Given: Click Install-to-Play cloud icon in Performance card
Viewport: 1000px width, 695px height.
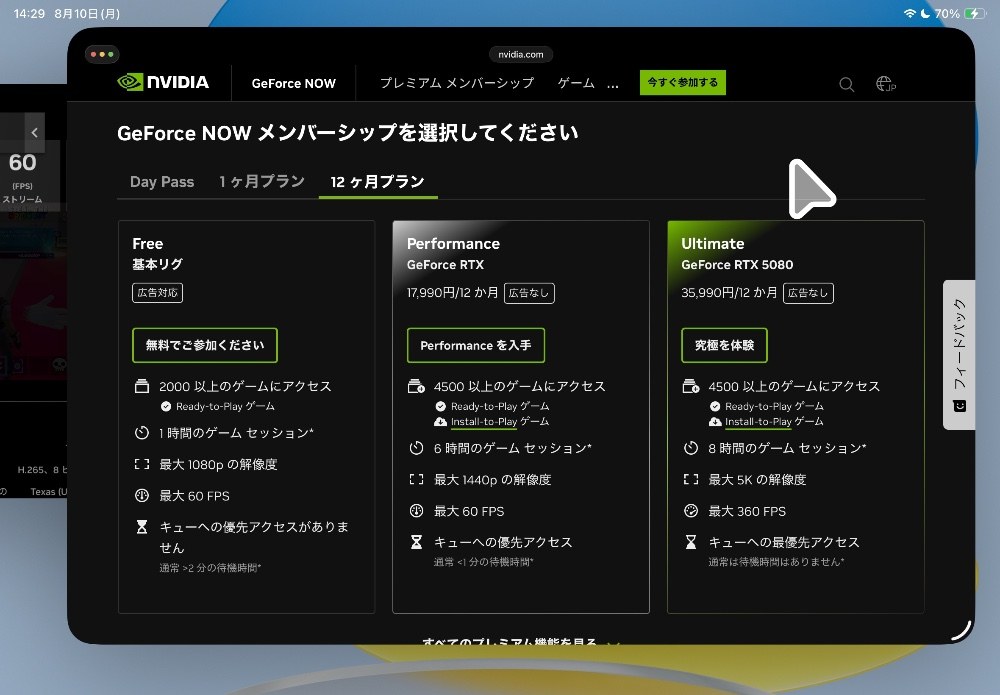Looking at the screenshot, I should [440, 421].
